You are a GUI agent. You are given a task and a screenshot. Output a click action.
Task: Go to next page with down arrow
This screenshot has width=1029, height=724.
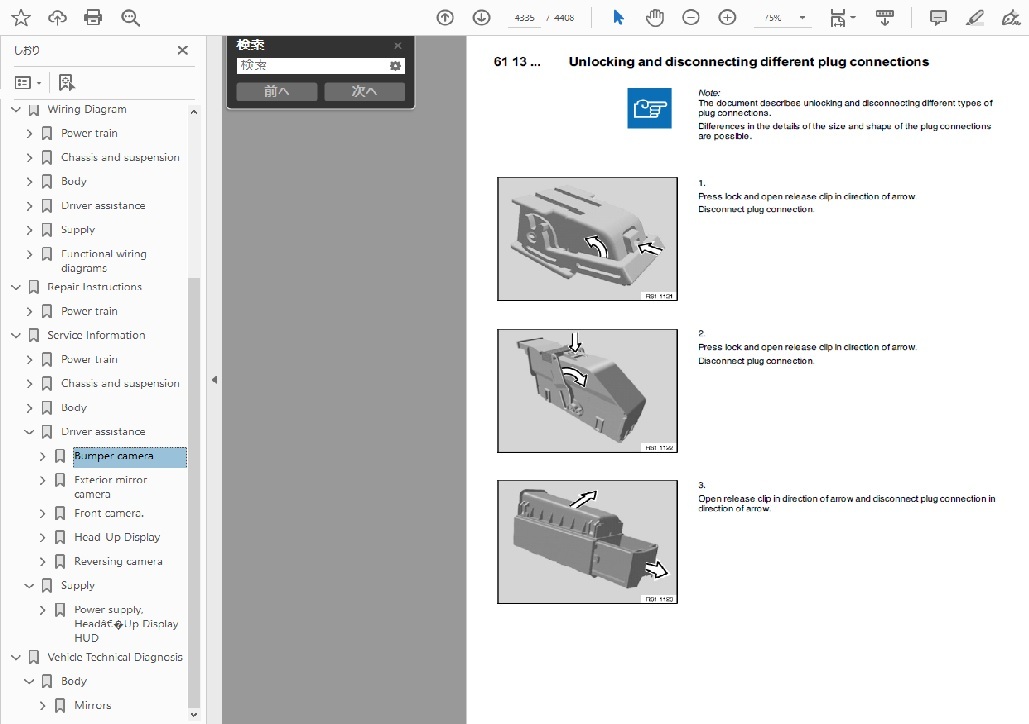click(x=481, y=17)
